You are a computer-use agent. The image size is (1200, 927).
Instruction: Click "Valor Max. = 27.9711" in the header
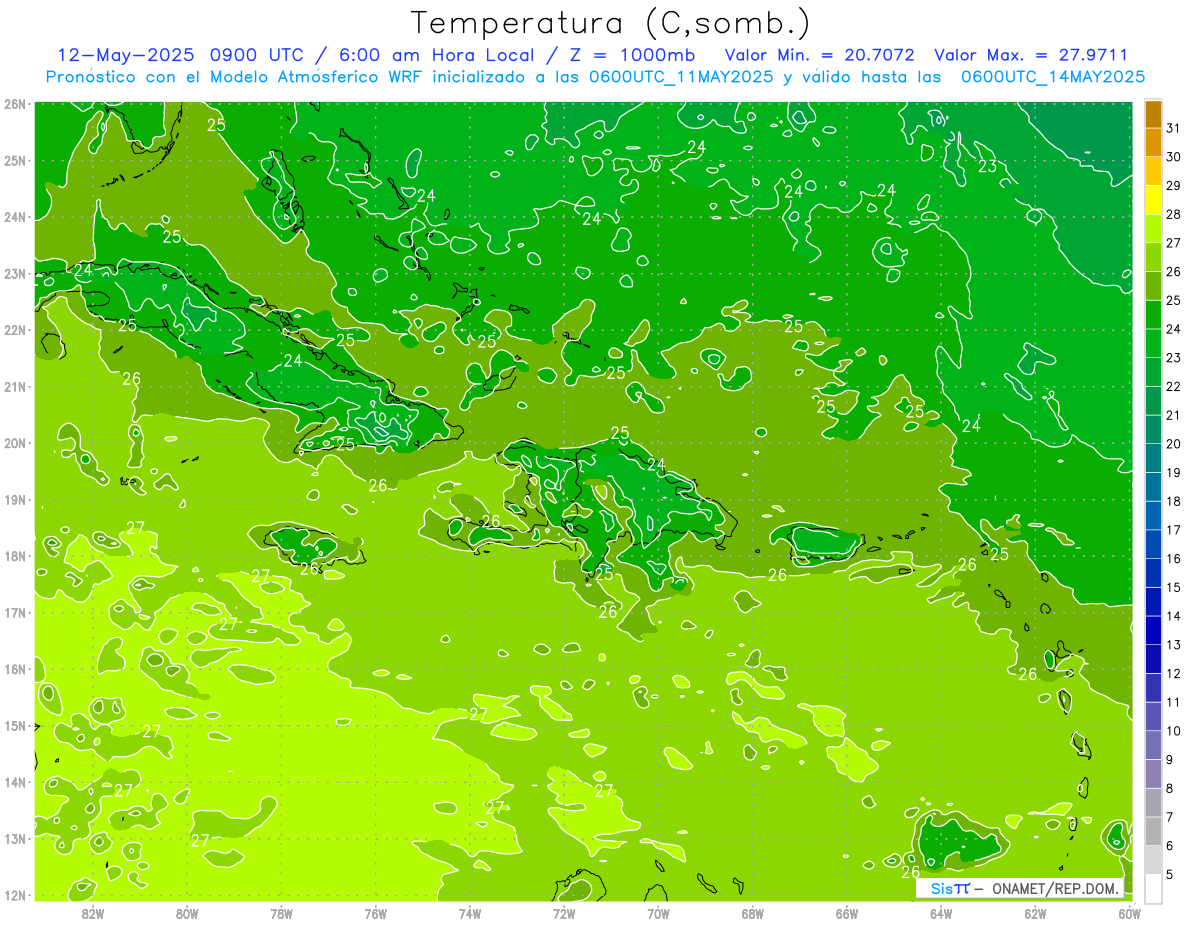pos(1031,55)
